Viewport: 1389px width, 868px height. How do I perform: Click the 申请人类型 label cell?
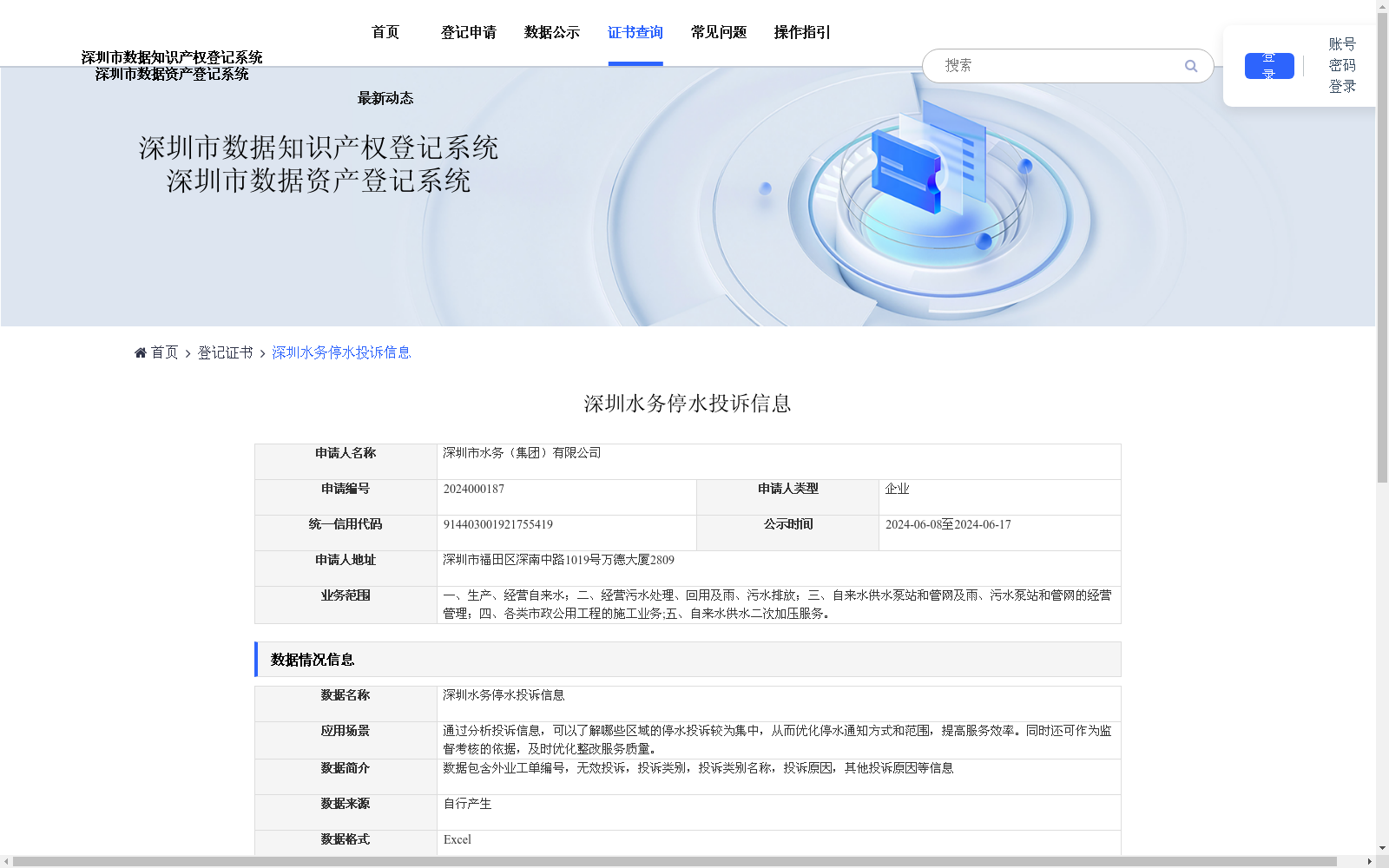(788, 497)
